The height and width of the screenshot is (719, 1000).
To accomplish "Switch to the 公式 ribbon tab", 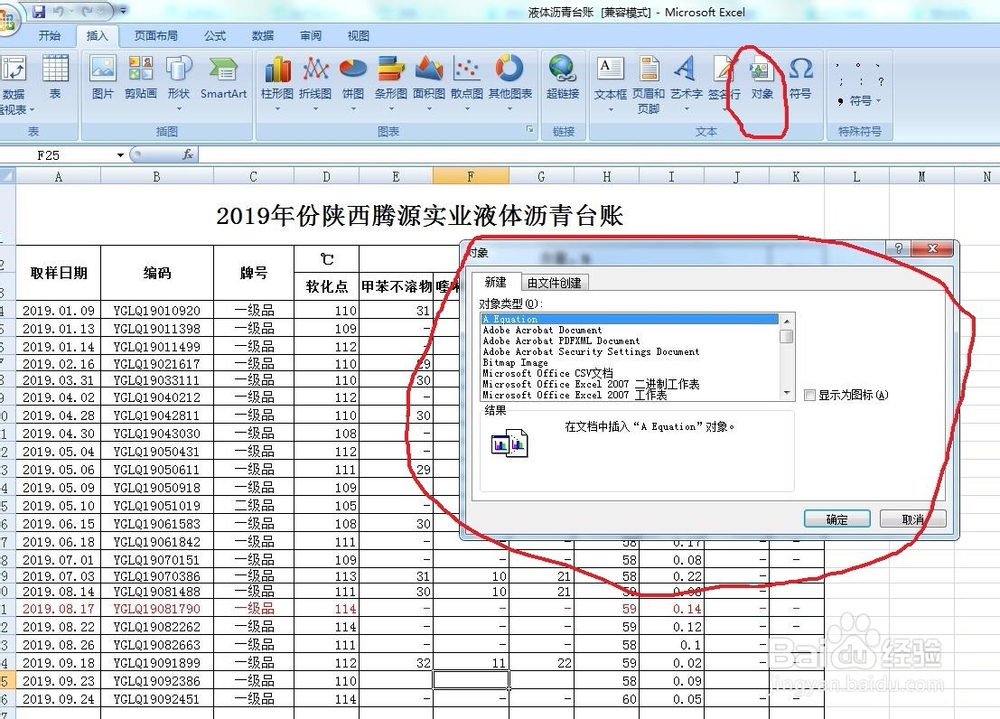I will point(215,36).
